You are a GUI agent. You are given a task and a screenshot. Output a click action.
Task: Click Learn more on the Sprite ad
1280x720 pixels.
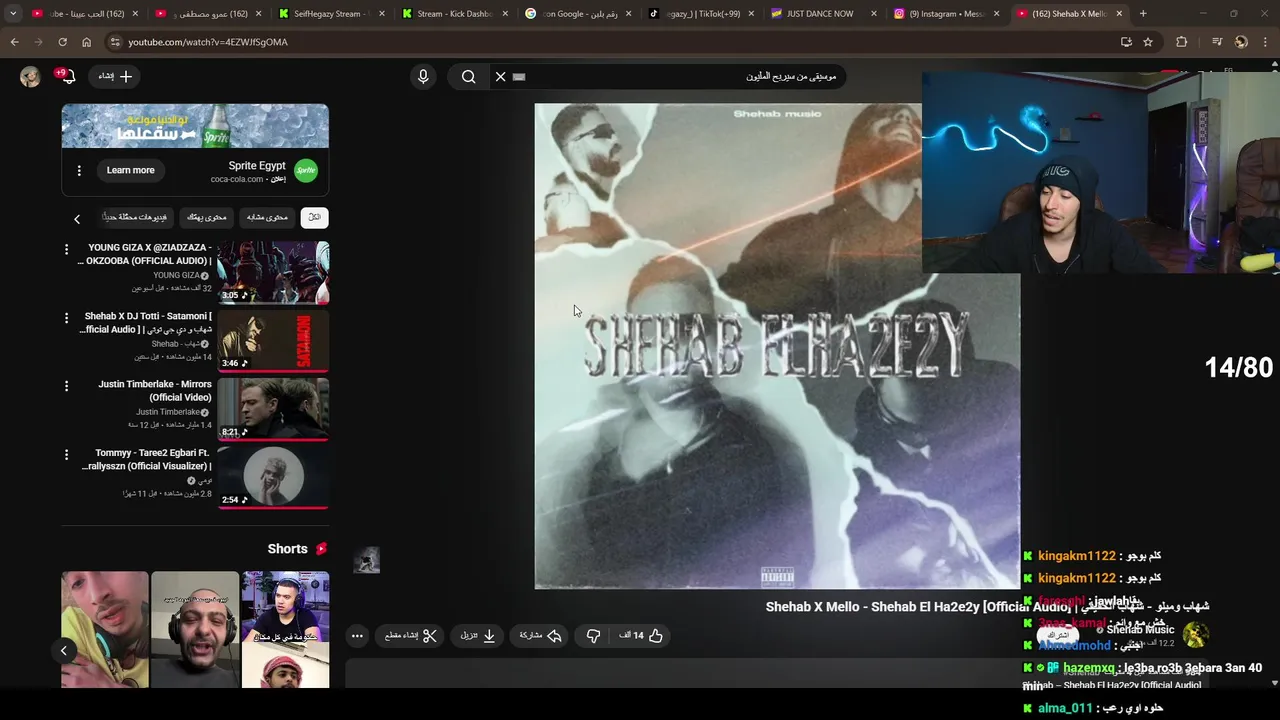[x=131, y=170]
